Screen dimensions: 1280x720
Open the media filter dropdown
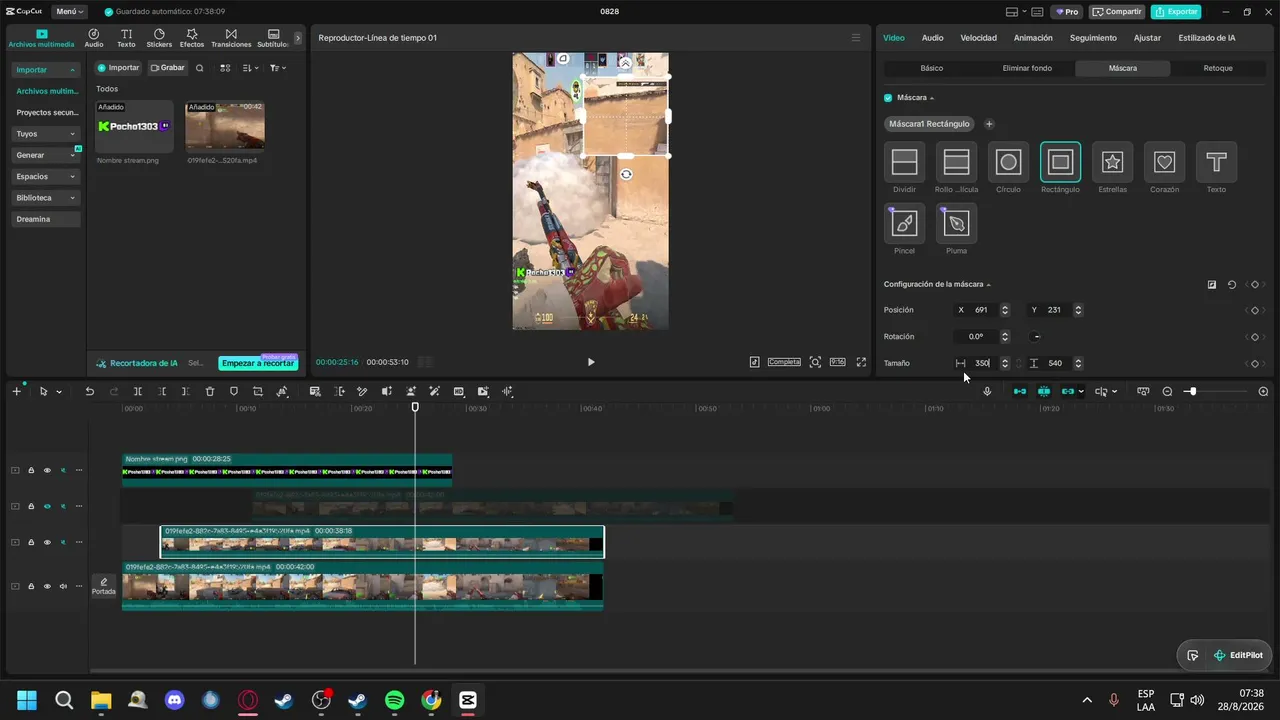[277, 68]
